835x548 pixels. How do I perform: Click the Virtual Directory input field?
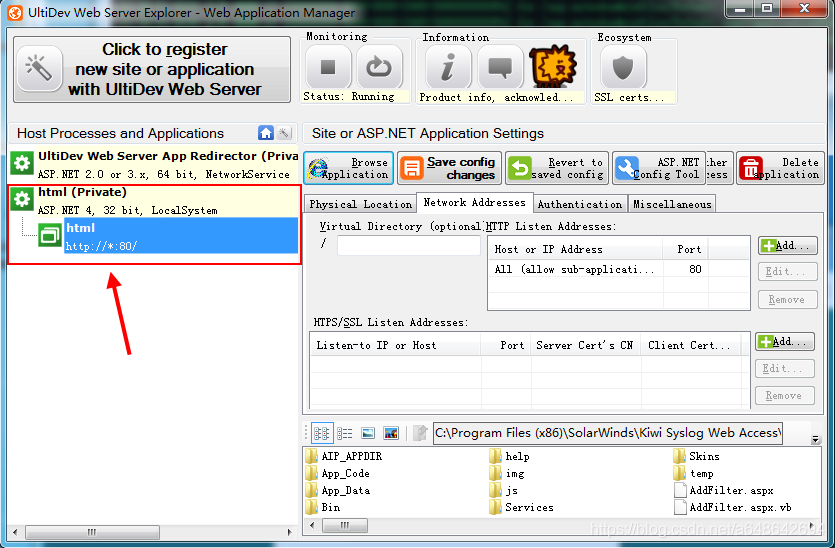[x=408, y=246]
